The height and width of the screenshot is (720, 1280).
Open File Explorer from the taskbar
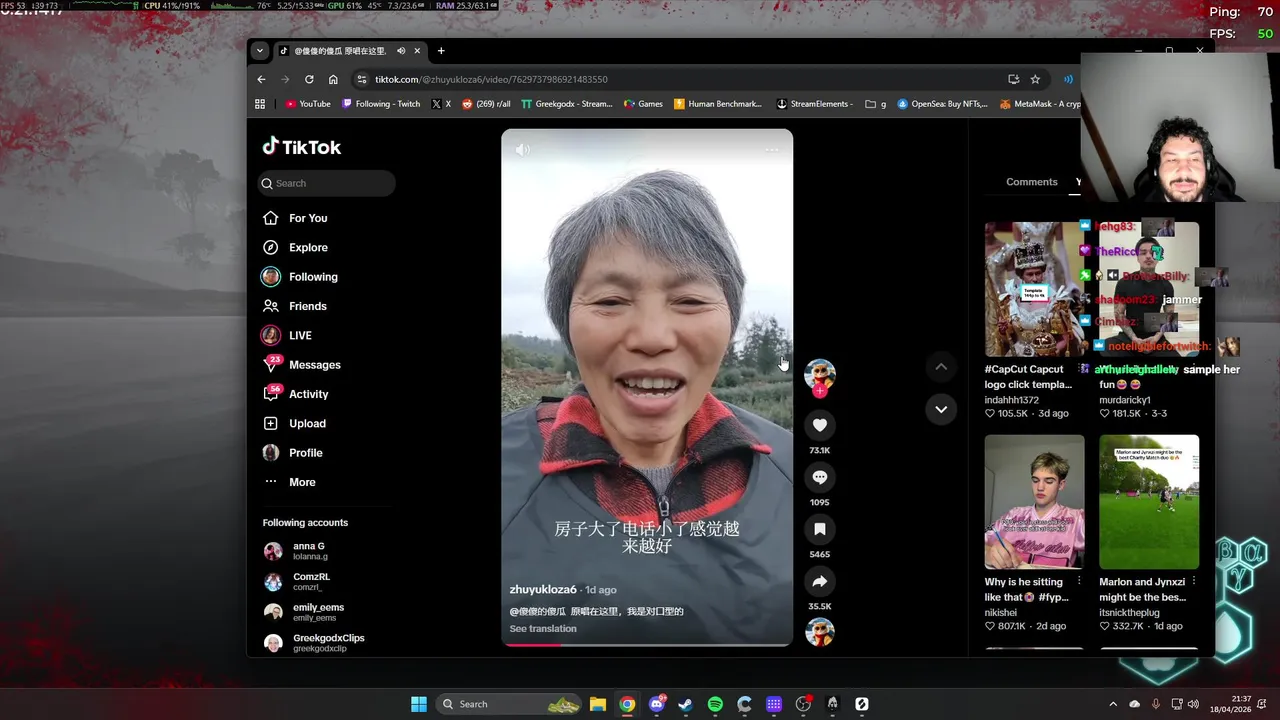[597, 704]
